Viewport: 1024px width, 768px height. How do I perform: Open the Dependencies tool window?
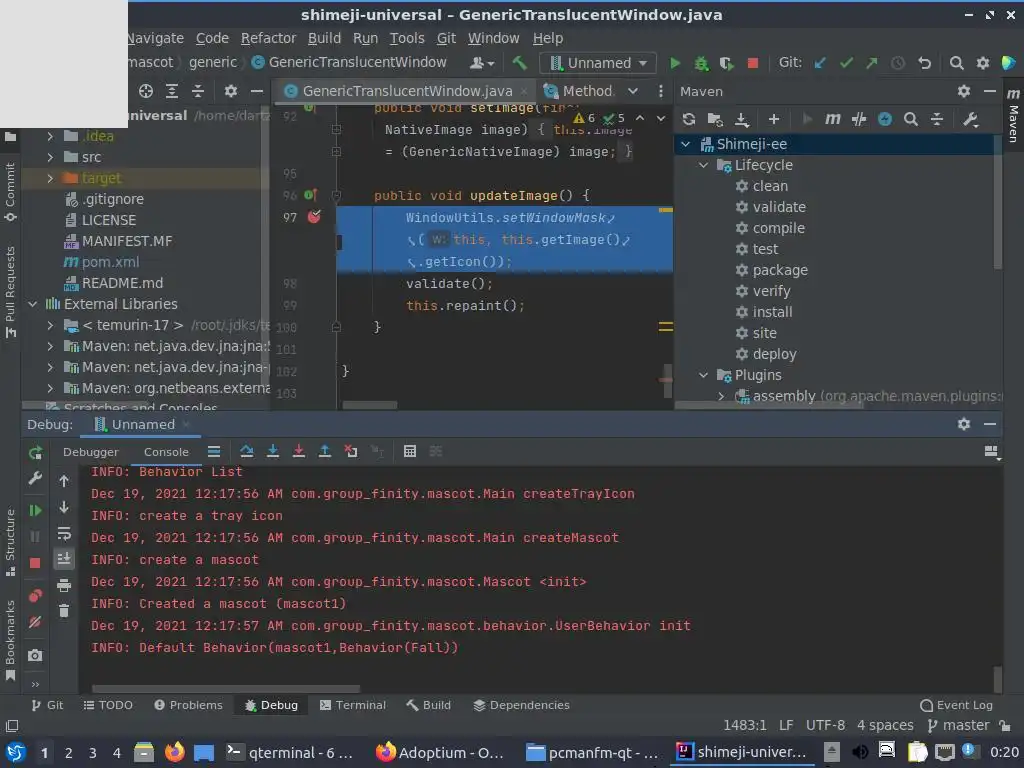point(521,705)
